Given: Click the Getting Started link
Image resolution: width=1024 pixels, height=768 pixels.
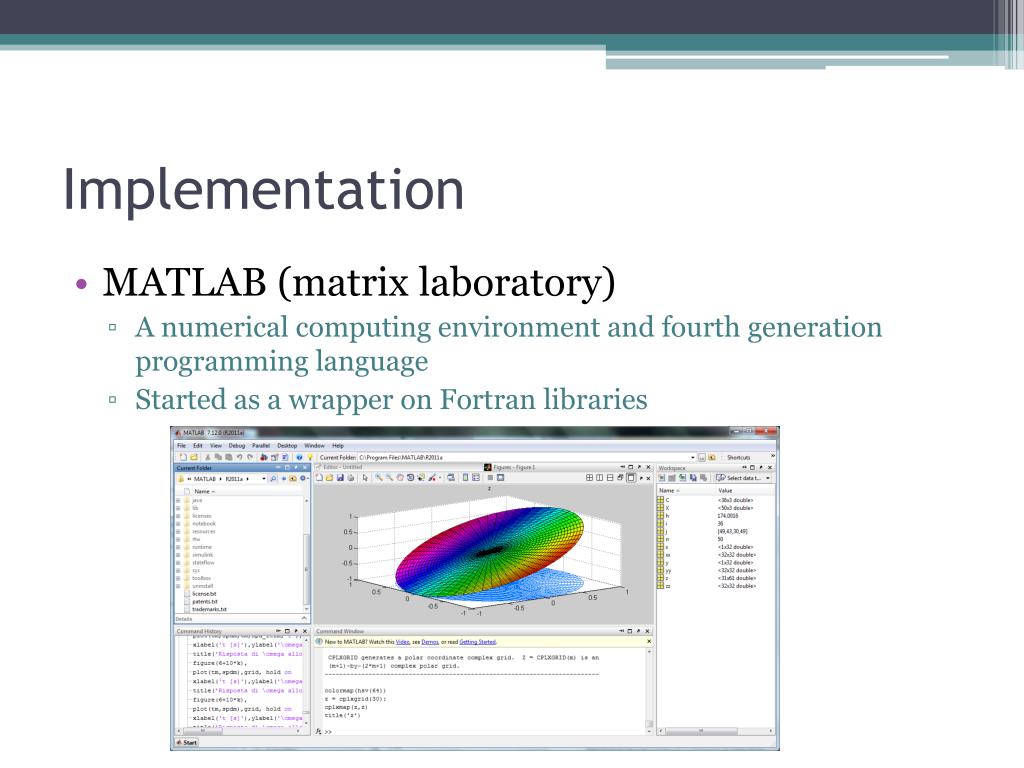Looking at the screenshot, I should click(477, 642).
